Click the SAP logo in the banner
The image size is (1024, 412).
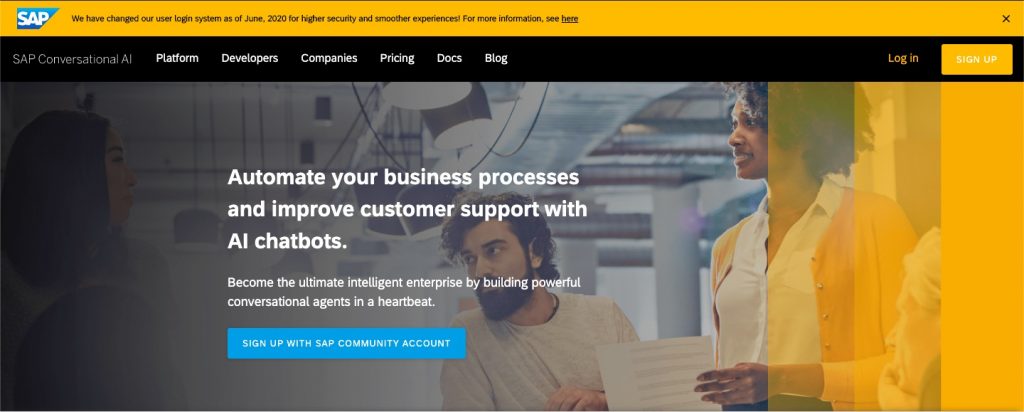[x=37, y=18]
